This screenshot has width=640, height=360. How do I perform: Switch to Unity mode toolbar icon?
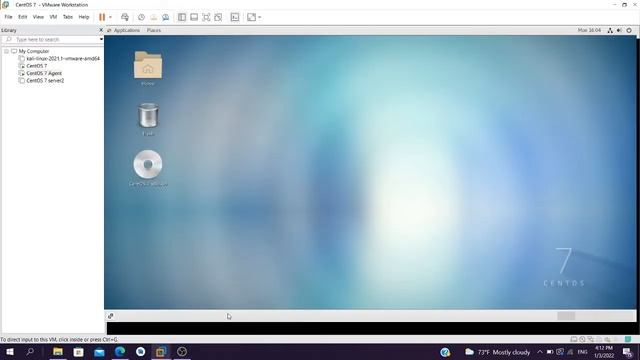pyautogui.click(x=218, y=17)
